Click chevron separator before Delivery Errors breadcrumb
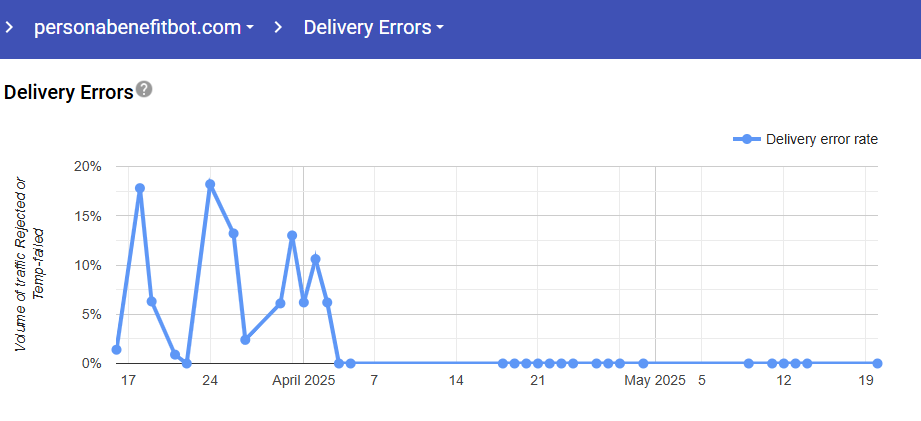Image resolution: width=921 pixels, height=421 pixels. click(279, 28)
